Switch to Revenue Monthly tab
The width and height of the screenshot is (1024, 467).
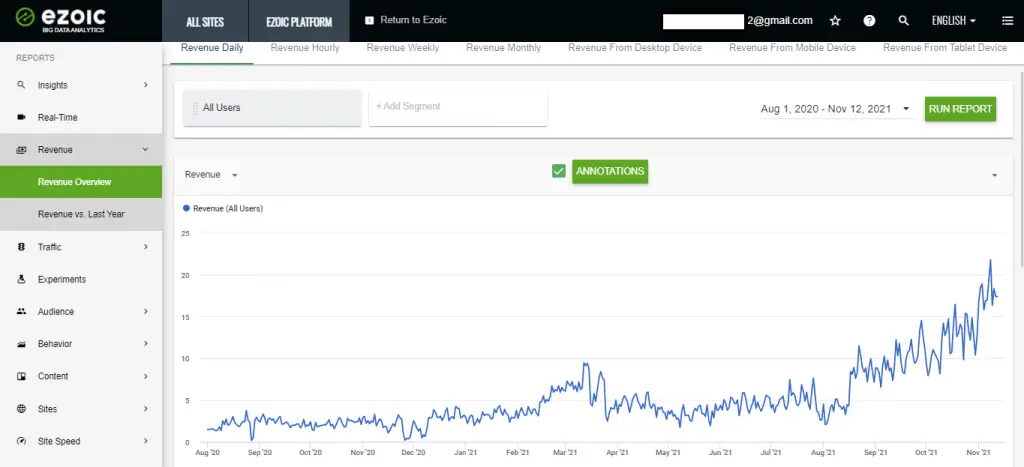(x=504, y=48)
